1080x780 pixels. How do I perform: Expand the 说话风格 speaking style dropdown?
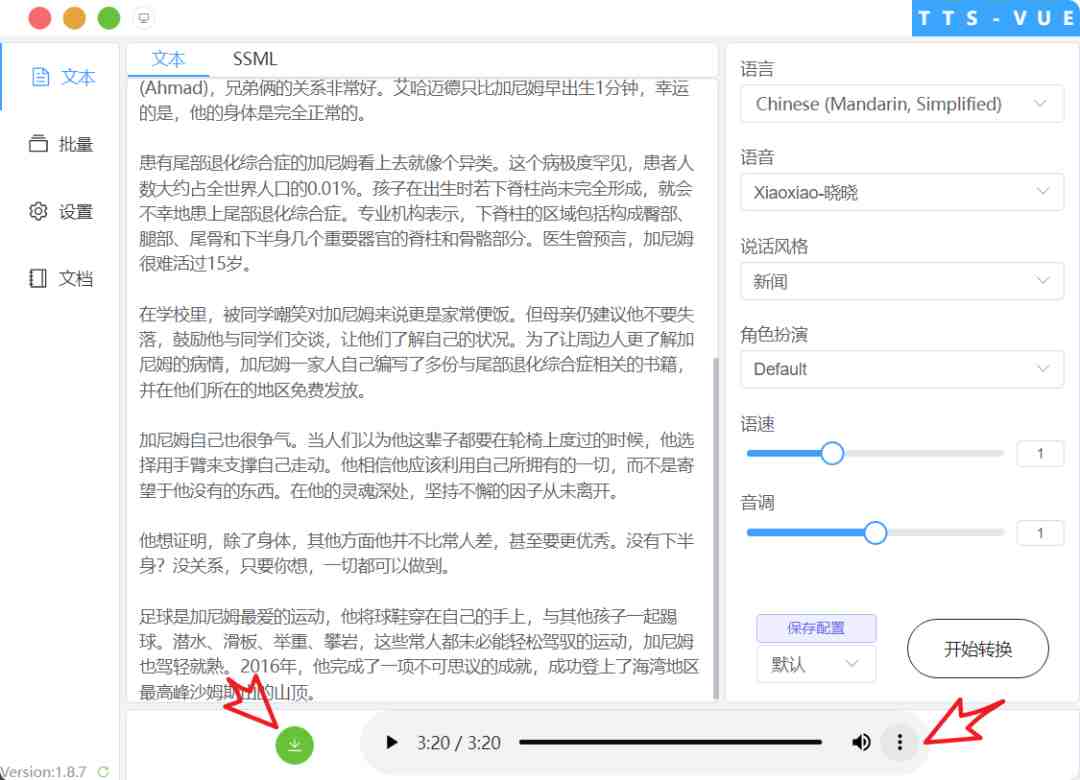pyautogui.click(x=901, y=281)
